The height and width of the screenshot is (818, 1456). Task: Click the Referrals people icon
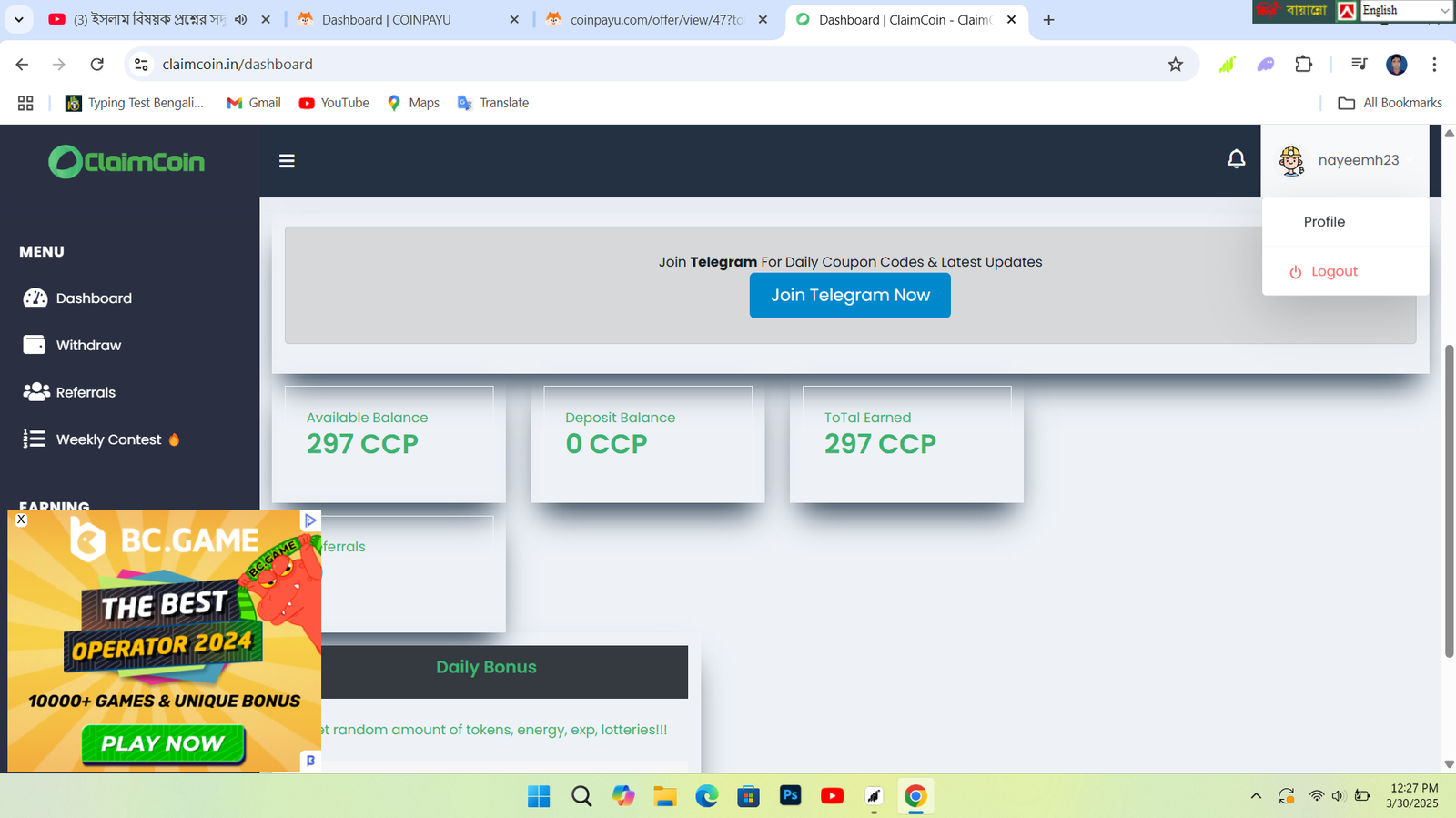tap(35, 392)
